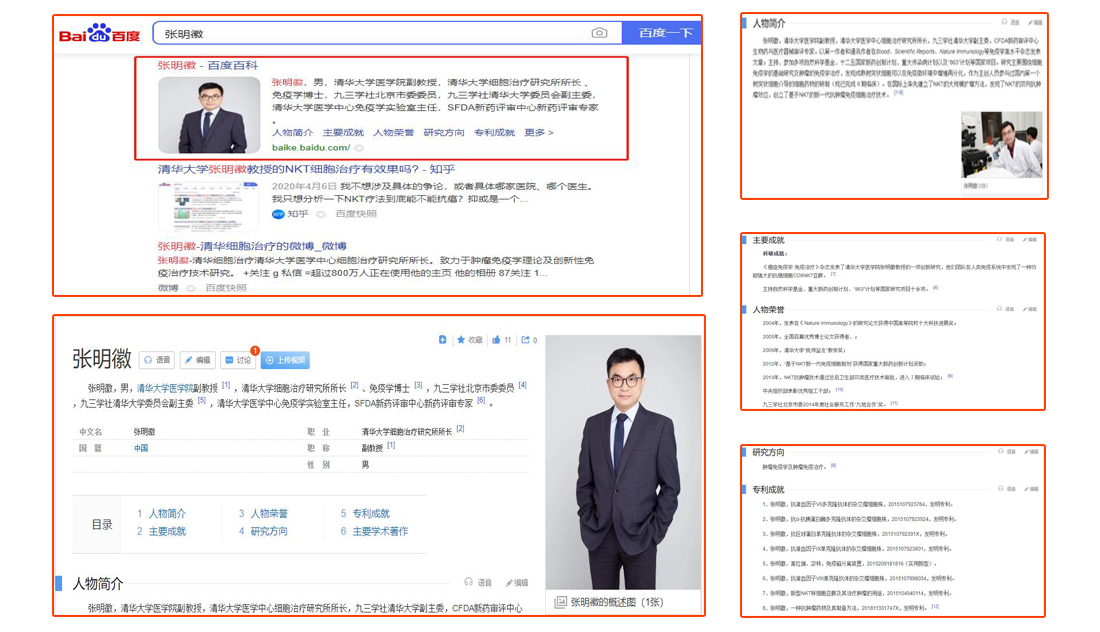Click the camera icon for image search
The image size is (1100, 632).
click(x=600, y=32)
